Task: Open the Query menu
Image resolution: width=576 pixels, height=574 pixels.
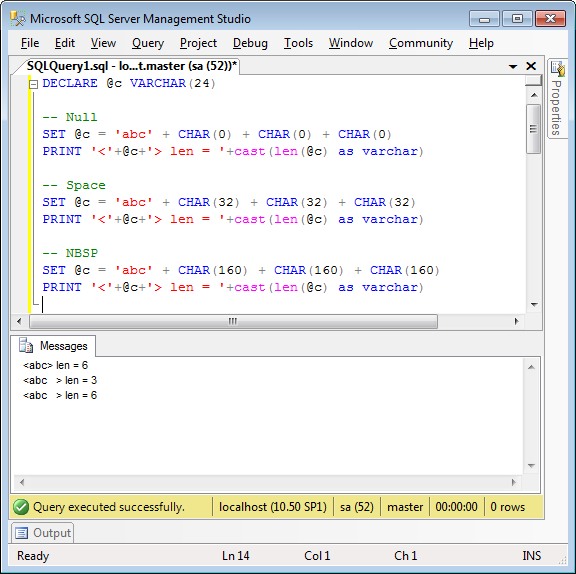Action: click(148, 43)
